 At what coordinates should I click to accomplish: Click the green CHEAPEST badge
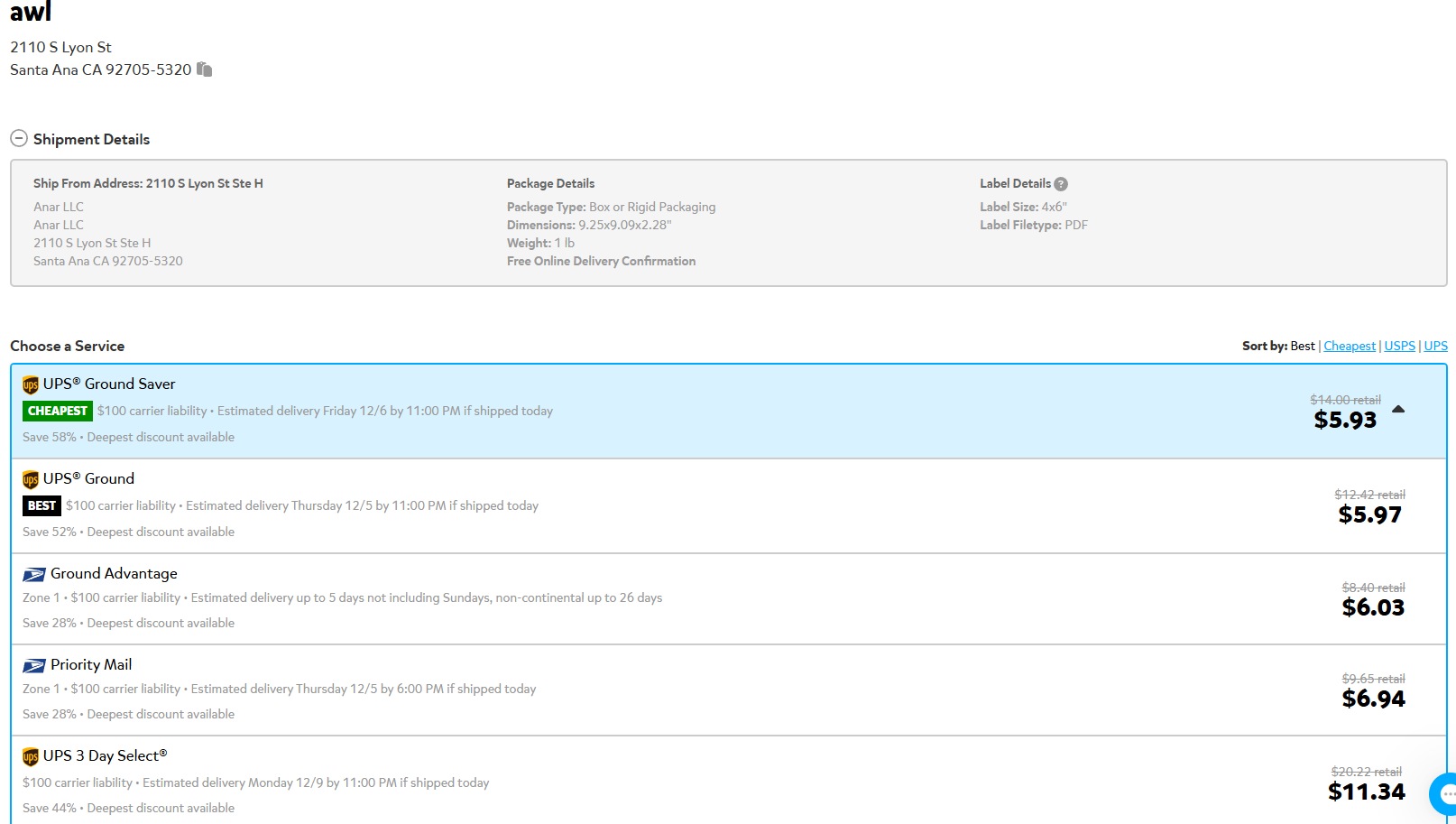click(58, 411)
